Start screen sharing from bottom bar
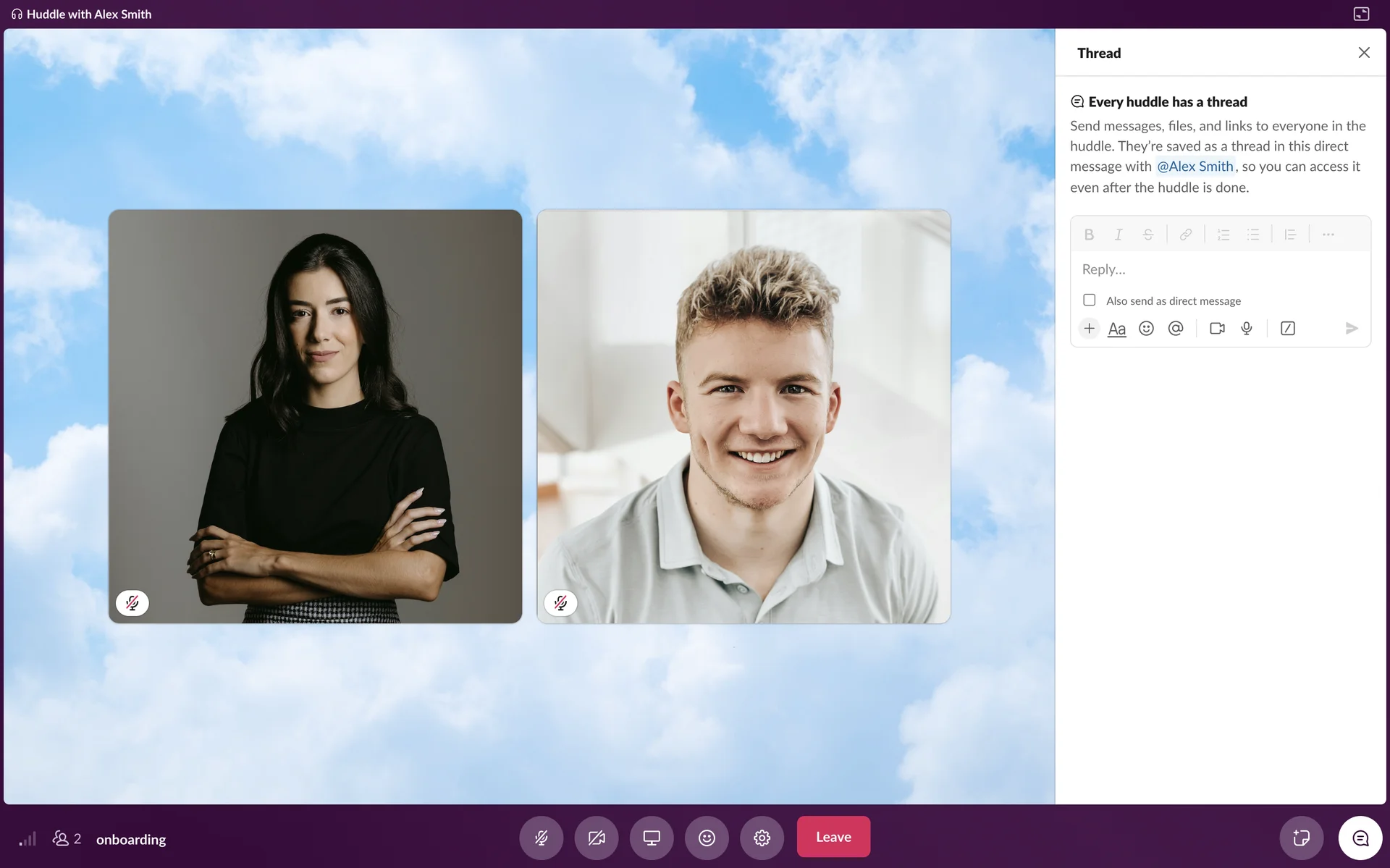 click(x=652, y=838)
